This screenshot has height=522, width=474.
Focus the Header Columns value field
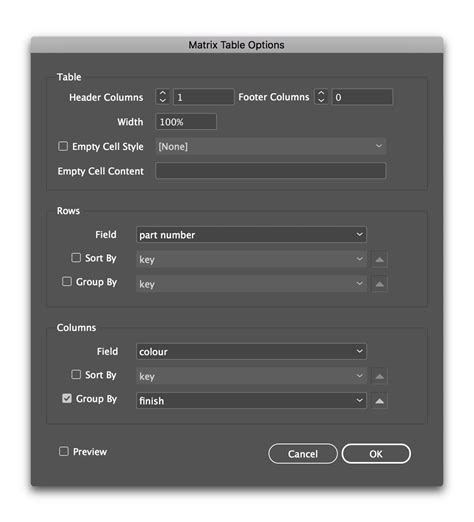click(204, 97)
